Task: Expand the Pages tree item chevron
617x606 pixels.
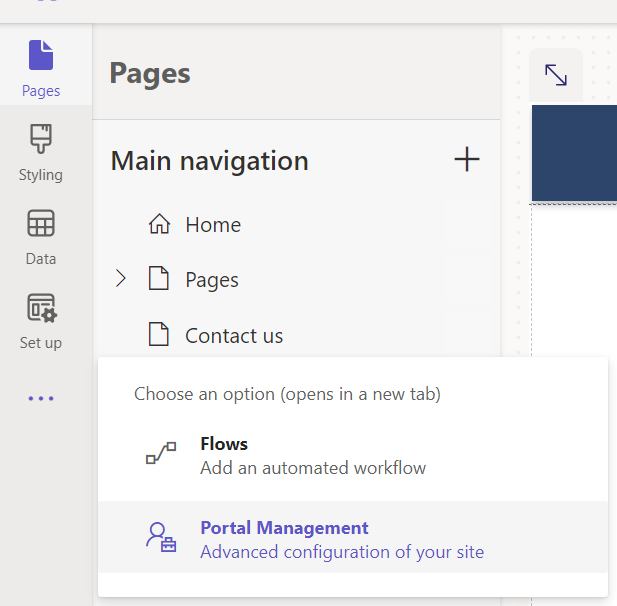Action: coord(120,279)
